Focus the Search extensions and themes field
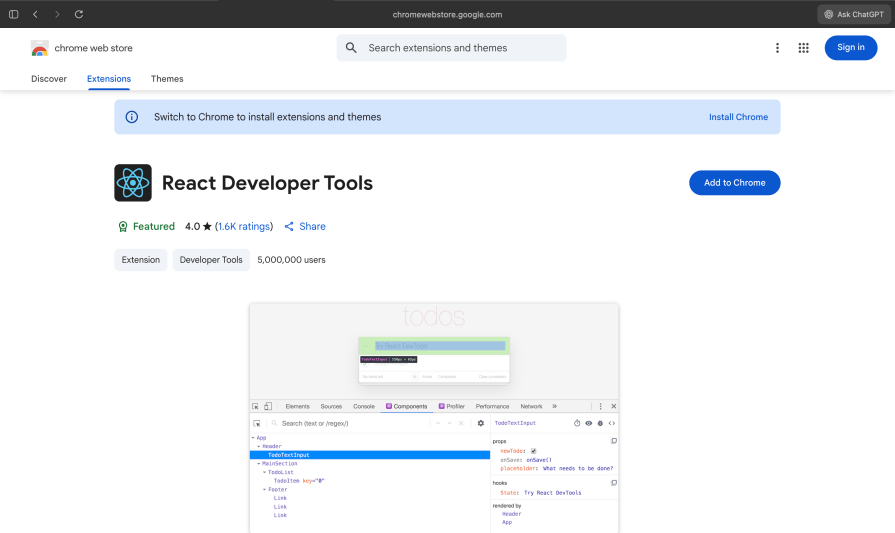 click(x=451, y=48)
